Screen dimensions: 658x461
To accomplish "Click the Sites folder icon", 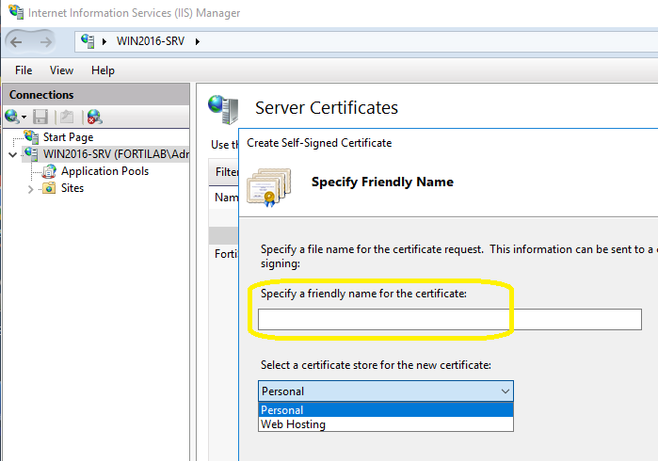I will (49, 188).
